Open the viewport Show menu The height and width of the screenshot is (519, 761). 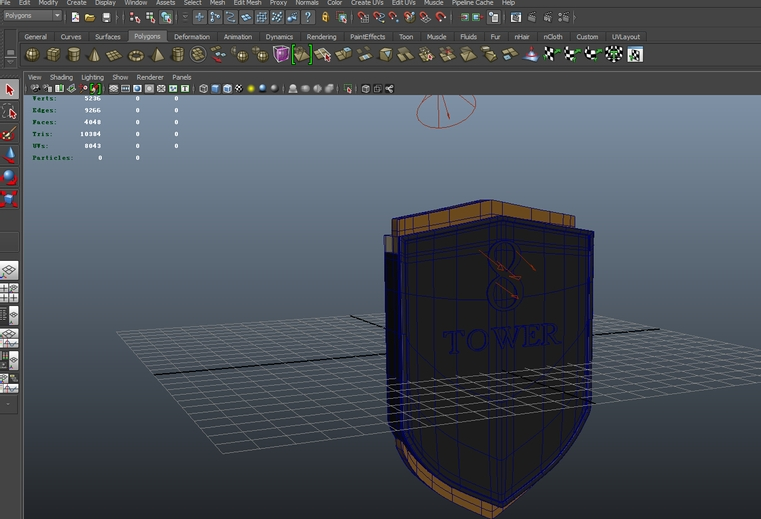click(x=120, y=77)
